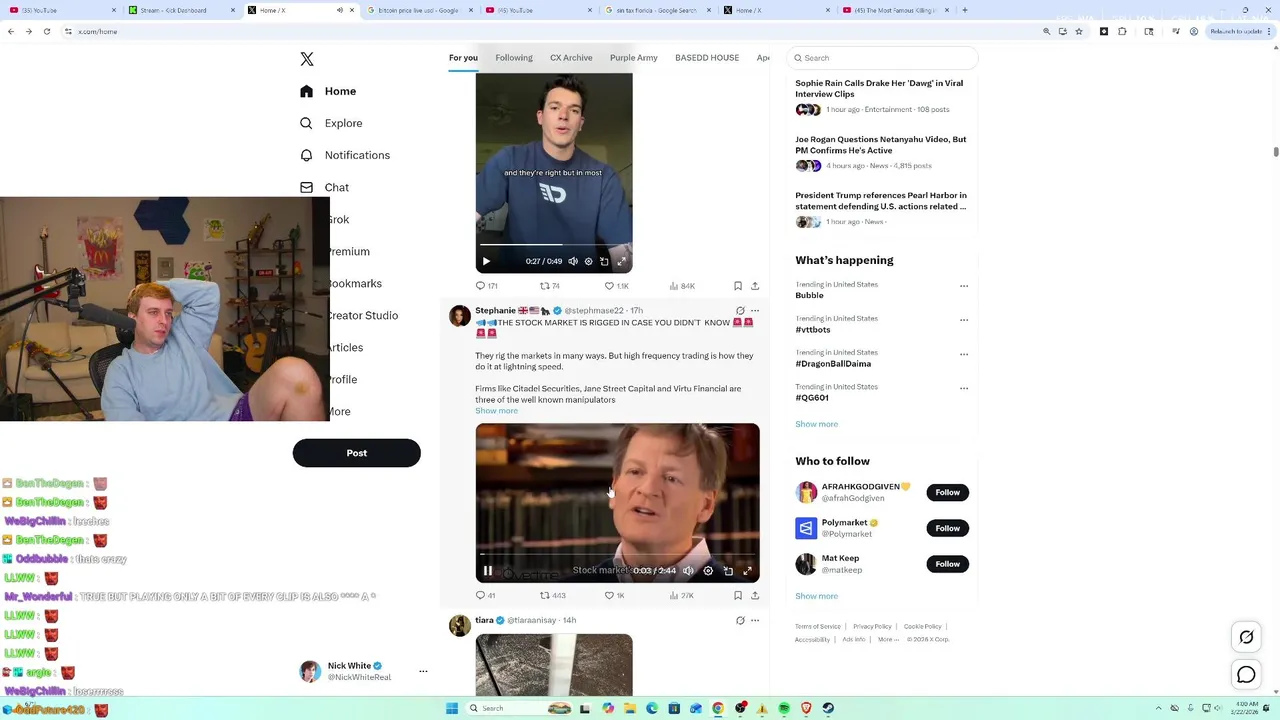
Task: Seek the Stock market video progress bar
Action: pos(617,554)
